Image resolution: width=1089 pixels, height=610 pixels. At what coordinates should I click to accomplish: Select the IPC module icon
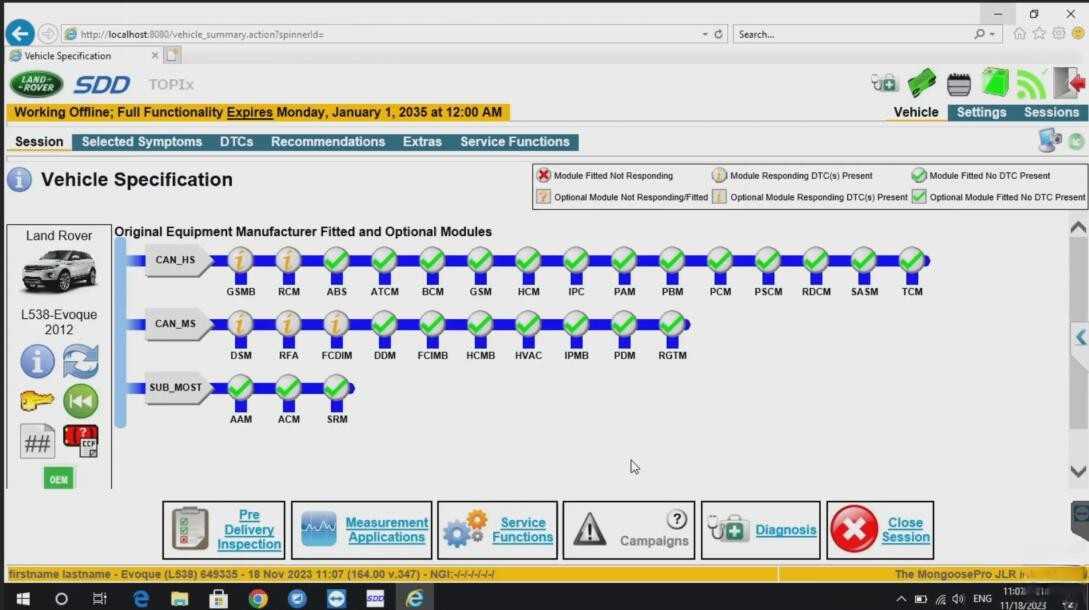click(576, 261)
